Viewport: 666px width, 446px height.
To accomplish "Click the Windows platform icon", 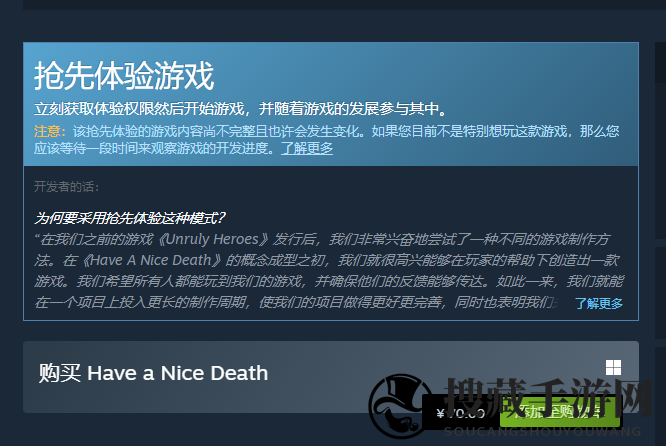I will tap(613, 367).
